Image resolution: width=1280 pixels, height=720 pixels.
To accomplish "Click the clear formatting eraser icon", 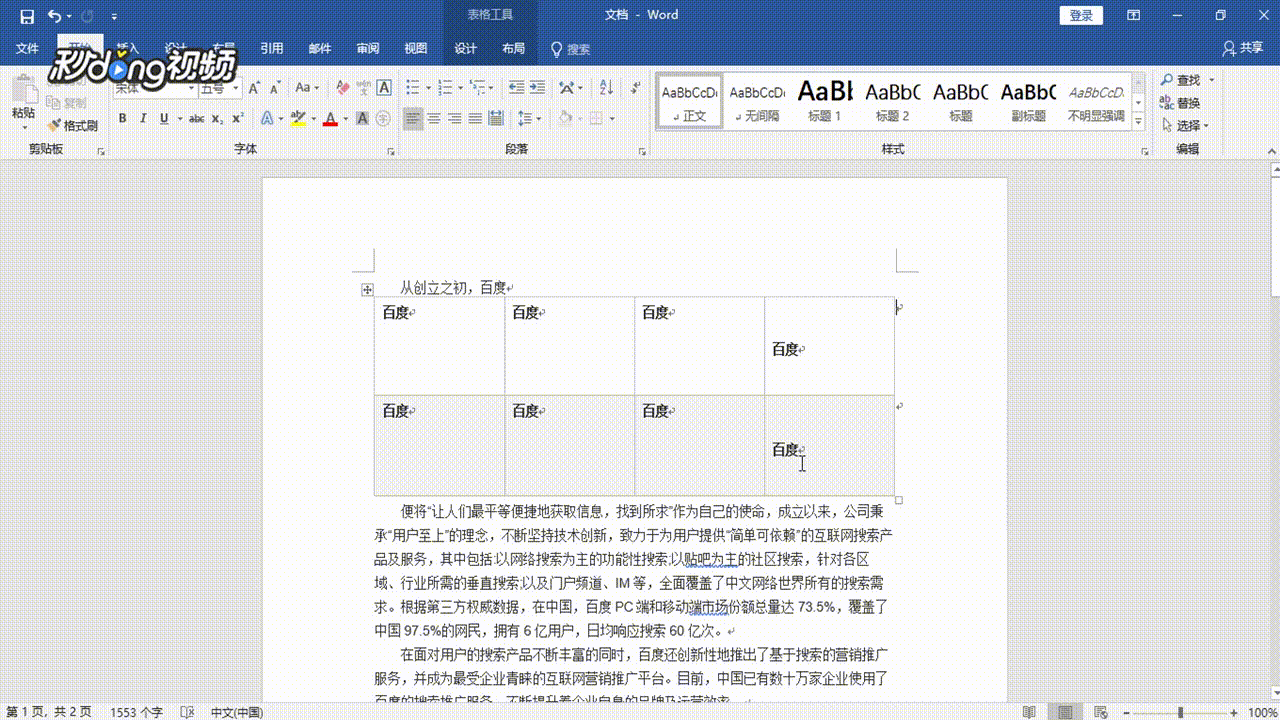I will click(343, 88).
